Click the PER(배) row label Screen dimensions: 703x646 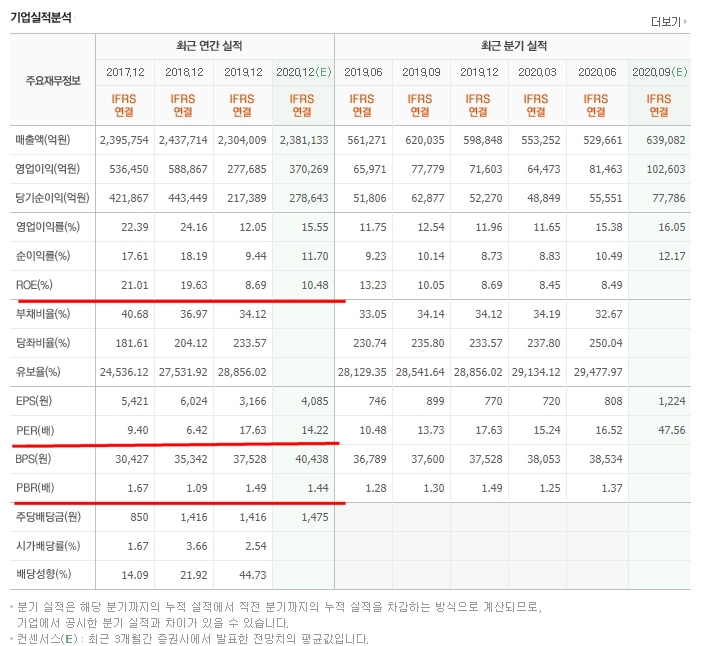pos(35,430)
